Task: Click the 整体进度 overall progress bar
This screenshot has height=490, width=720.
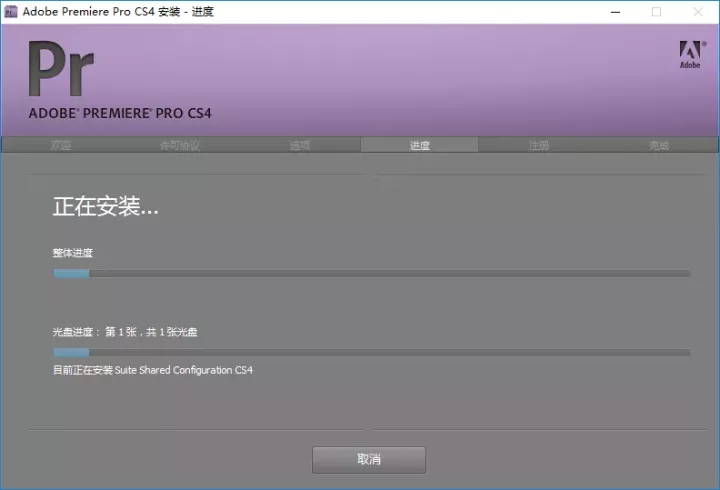Action: tap(371, 273)
